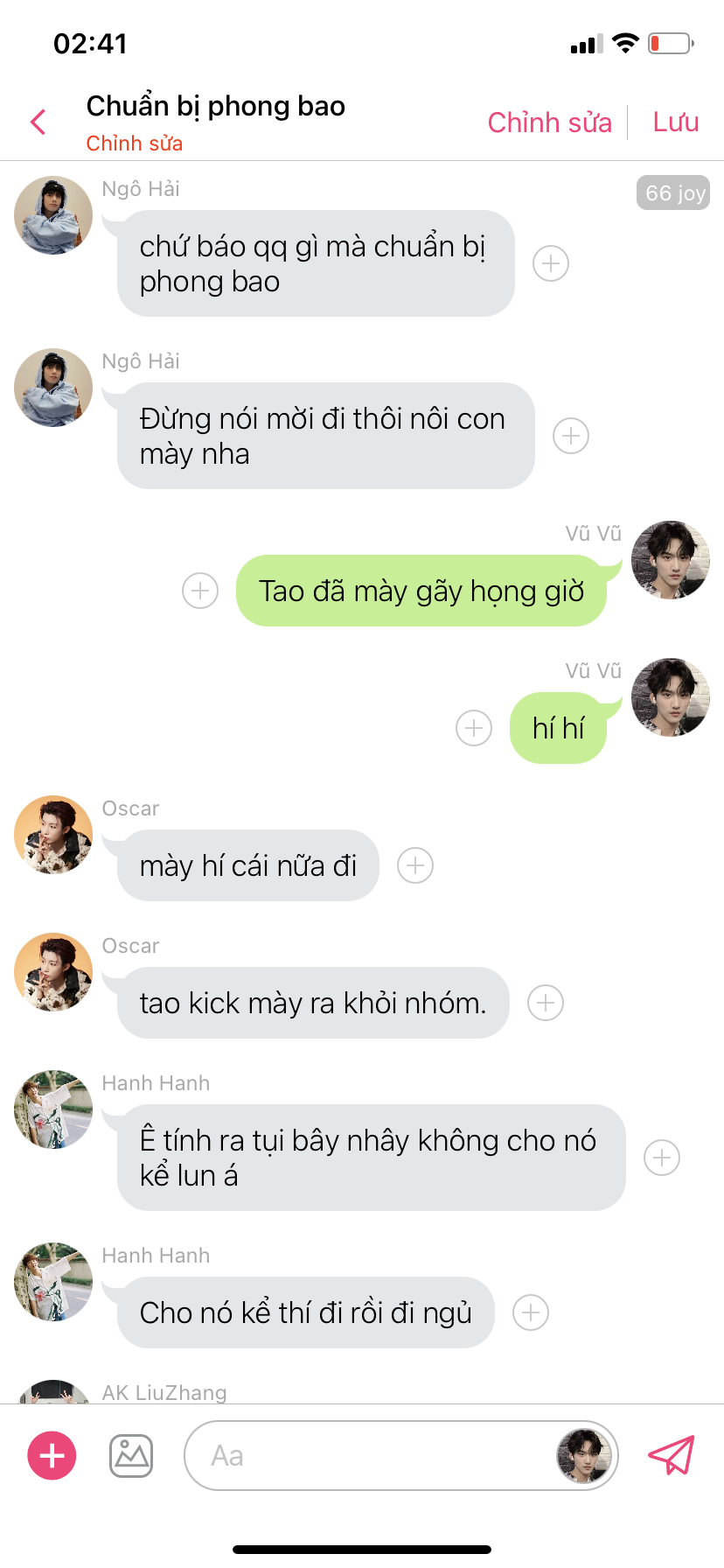724x1568 pixels.
Task: Tap plus icon beside "Ê tính ra tụi bây" message
Action: 662,1158
